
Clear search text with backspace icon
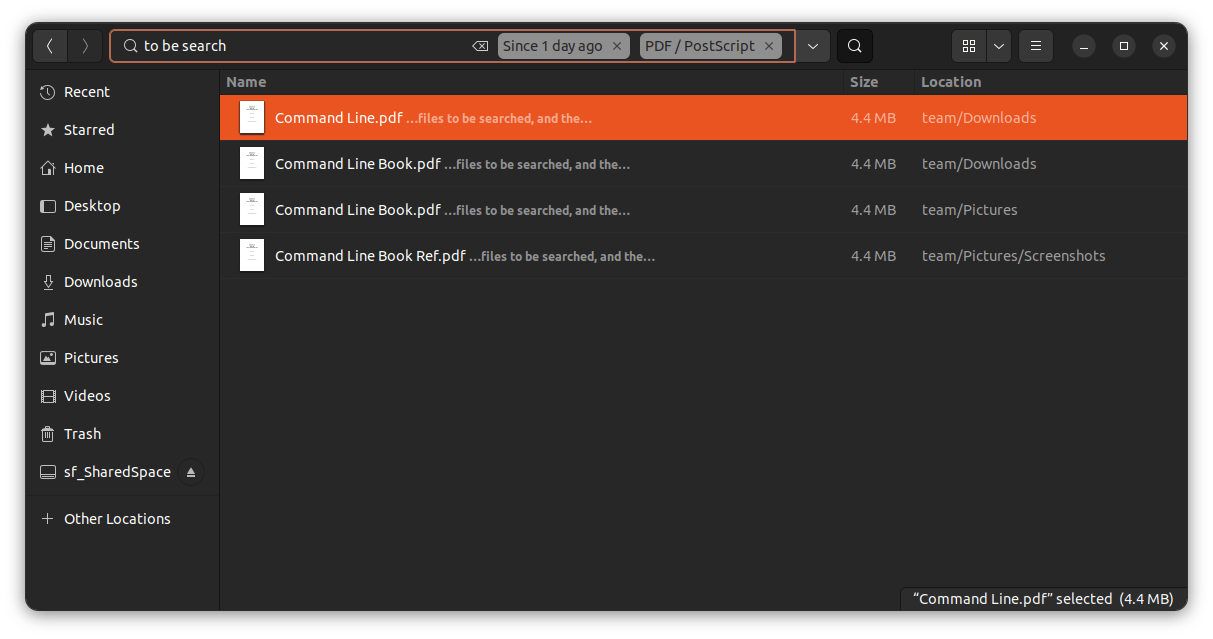[480, 46]
